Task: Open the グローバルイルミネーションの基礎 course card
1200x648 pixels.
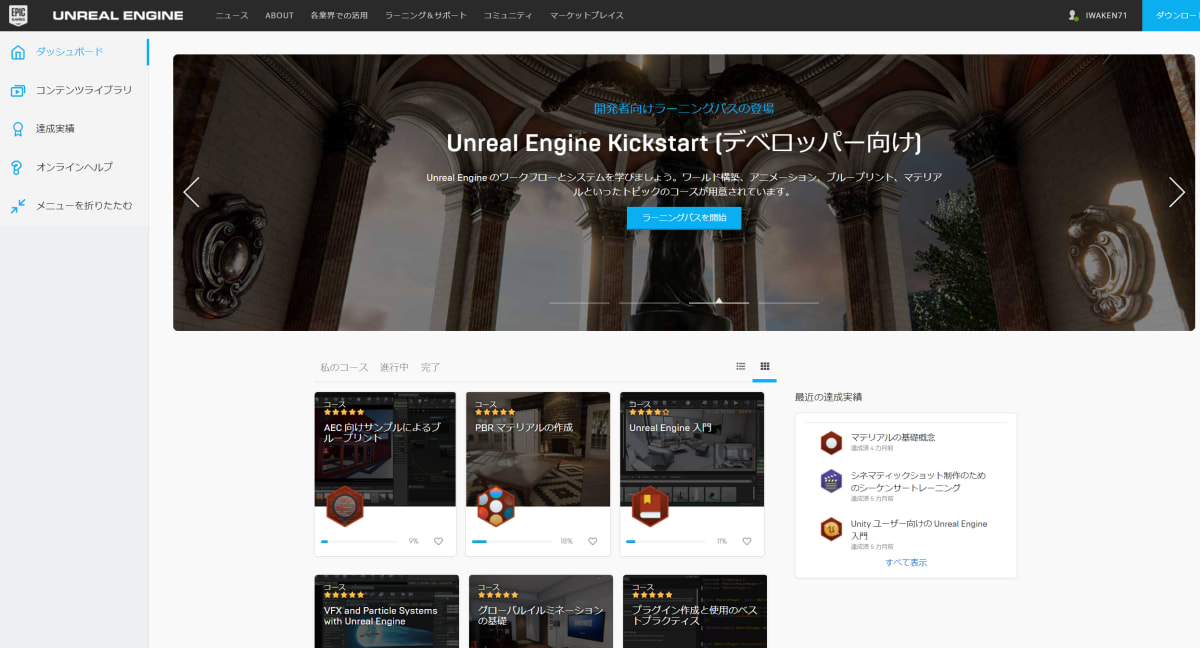Action: [541, 611]
